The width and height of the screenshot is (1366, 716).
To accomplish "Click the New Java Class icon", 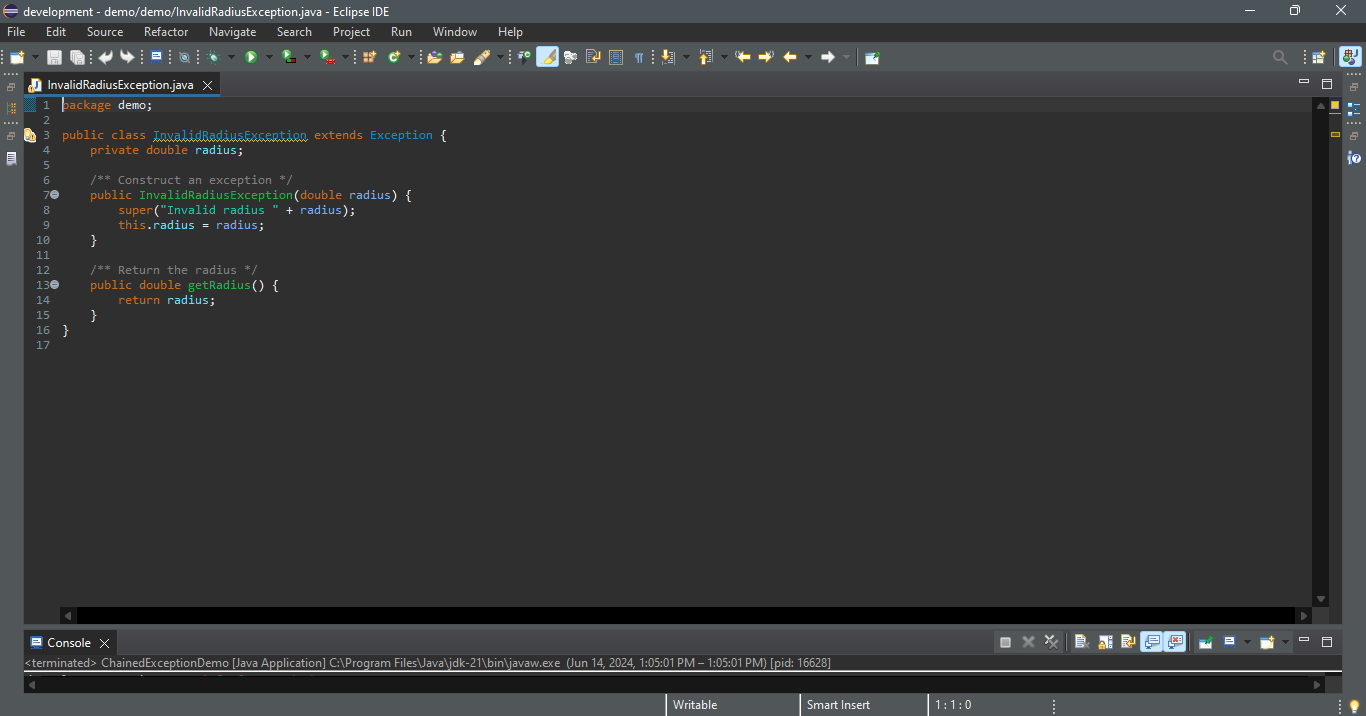I will click(394, 58).
